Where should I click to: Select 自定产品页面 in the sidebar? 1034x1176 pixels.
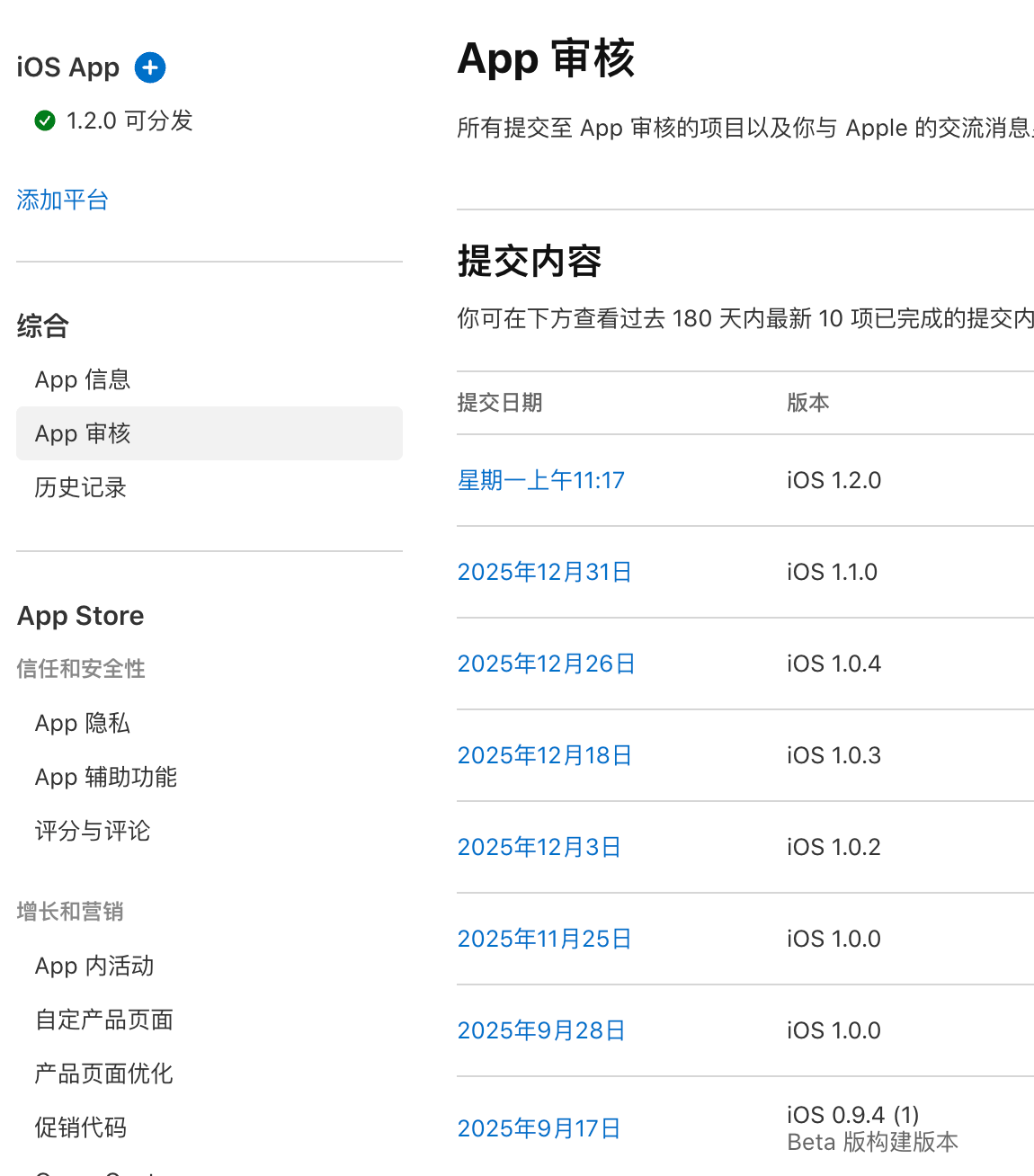pos(103,1020)
